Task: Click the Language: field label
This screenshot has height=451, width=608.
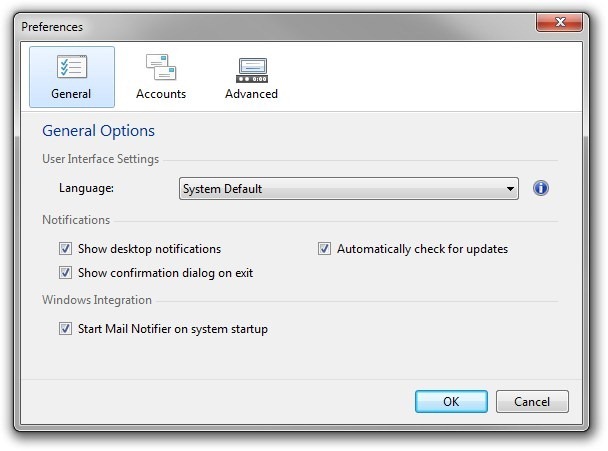Action: [x=86, y=188]
